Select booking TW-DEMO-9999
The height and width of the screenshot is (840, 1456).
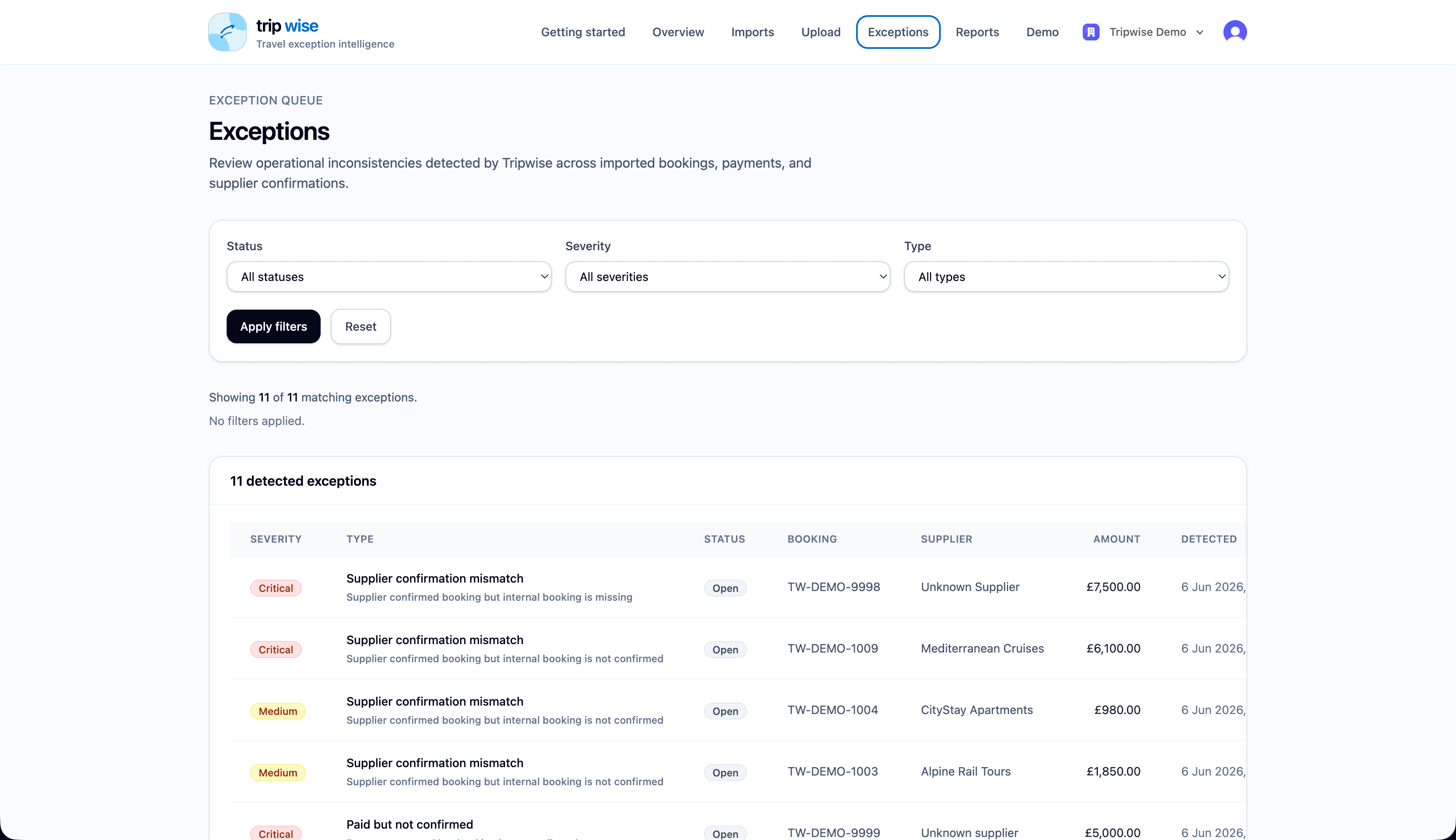(x=834, y=832)
